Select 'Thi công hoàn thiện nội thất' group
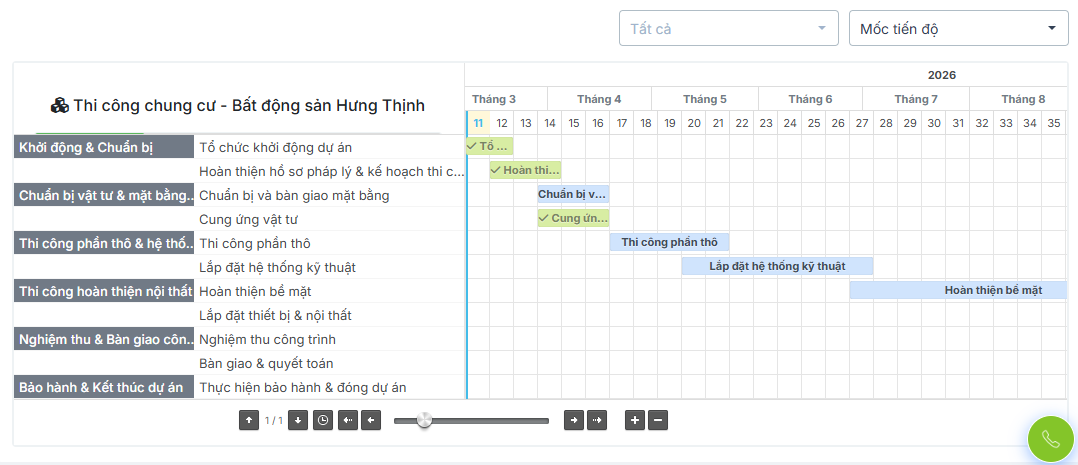Image resolution: width=1078 pixels, height=465 pixels. [x=104, y=291]
